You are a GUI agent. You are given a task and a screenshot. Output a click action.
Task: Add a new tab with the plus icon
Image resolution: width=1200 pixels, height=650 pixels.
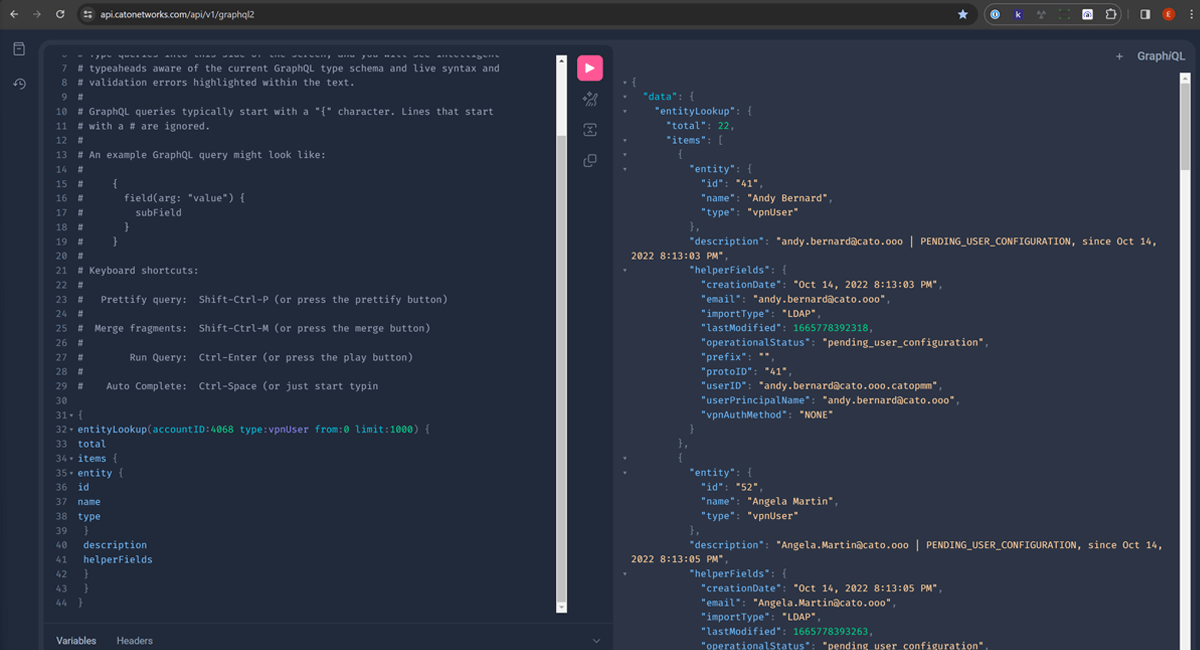[1119, 56]
